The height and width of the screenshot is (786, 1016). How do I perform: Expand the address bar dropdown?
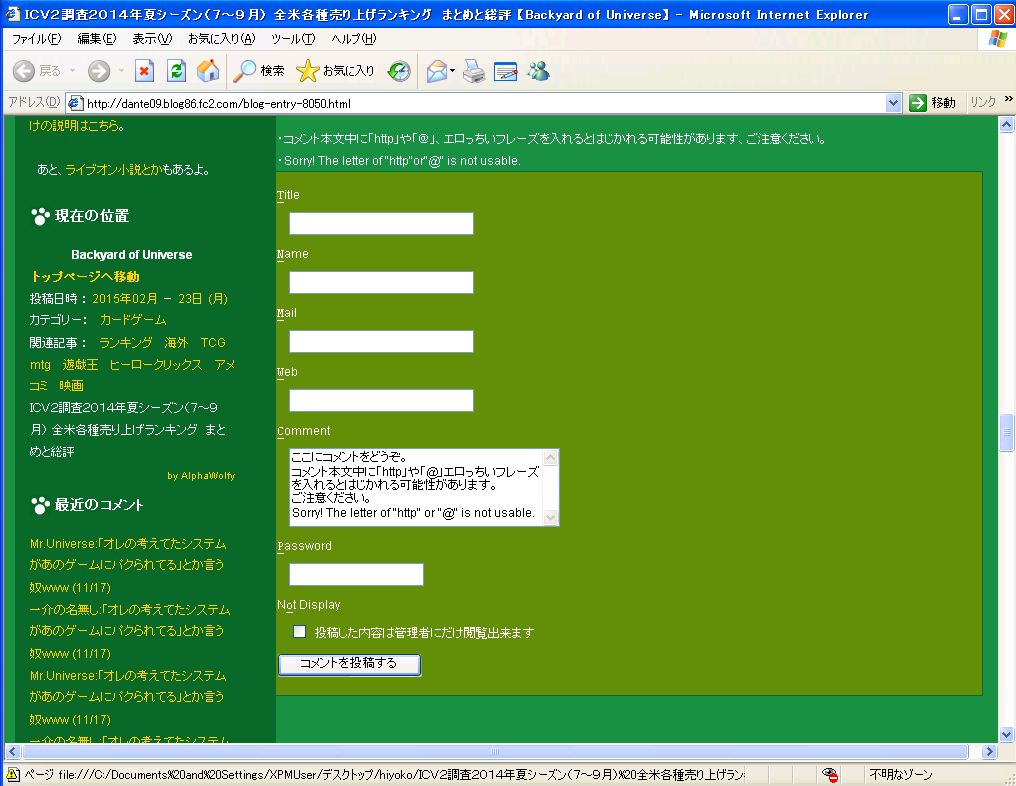point(894,103)
